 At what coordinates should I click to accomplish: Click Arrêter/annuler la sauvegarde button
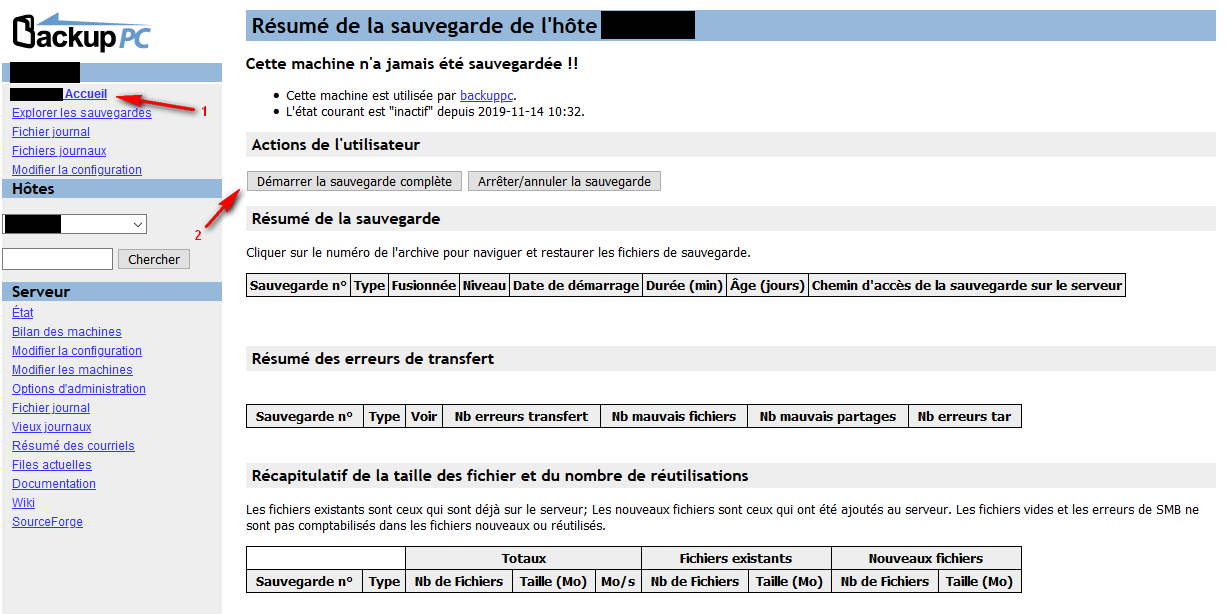(564, 181)
